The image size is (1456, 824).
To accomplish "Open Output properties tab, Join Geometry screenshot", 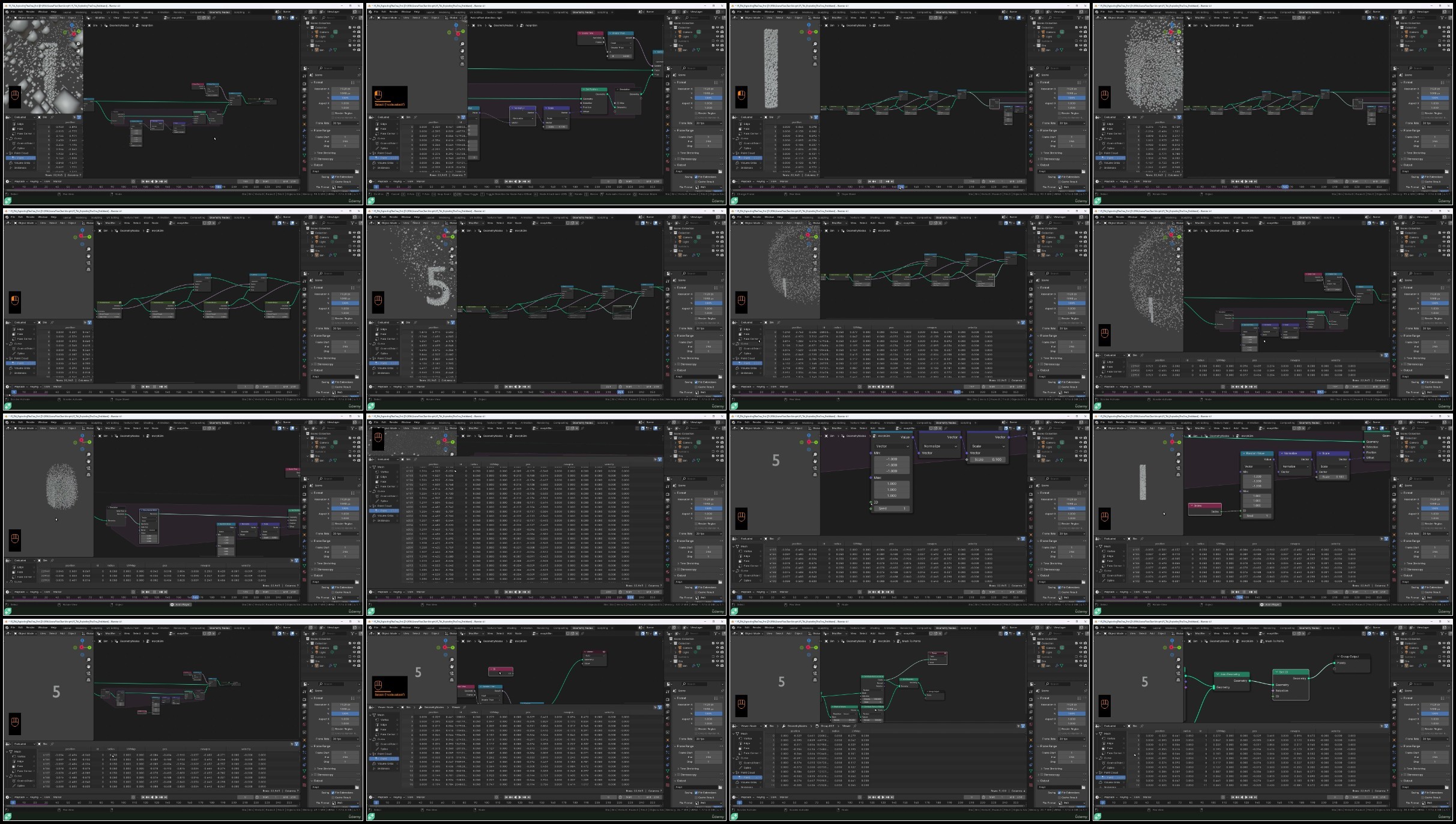I will tap(1394, 706).
